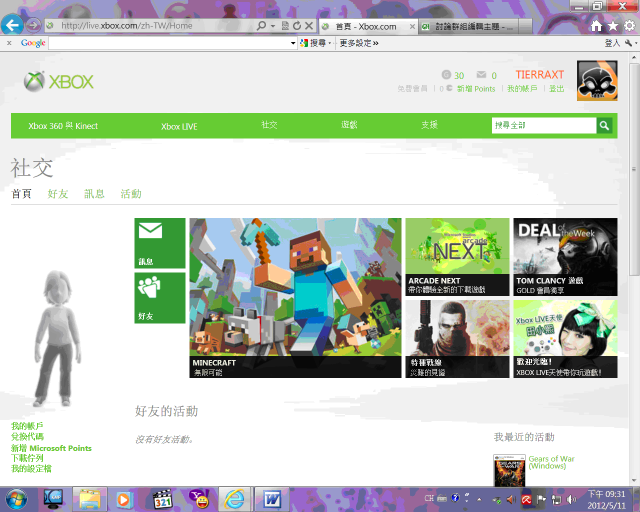The image size is (640, 512).
Task: Open 我的設定檔 sidebar link
Action: click(31, 468)
